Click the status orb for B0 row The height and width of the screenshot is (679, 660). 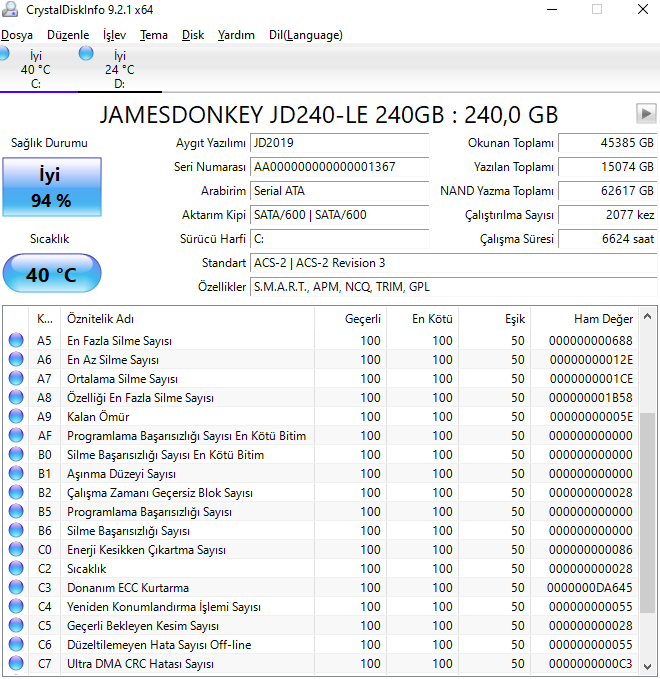tap(16, 455)
